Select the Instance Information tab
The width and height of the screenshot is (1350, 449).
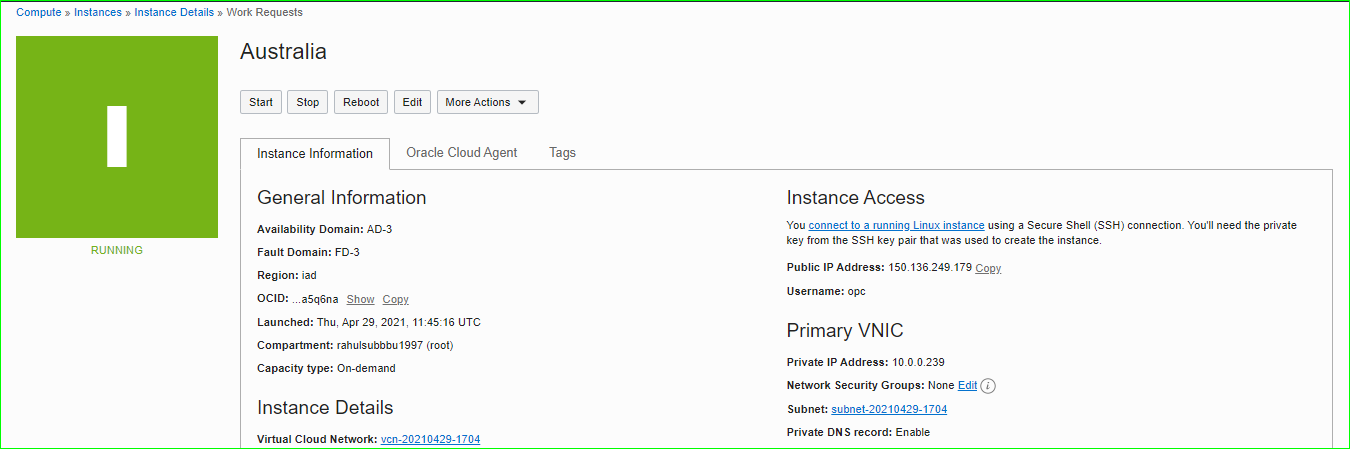[x=315, y=154]
